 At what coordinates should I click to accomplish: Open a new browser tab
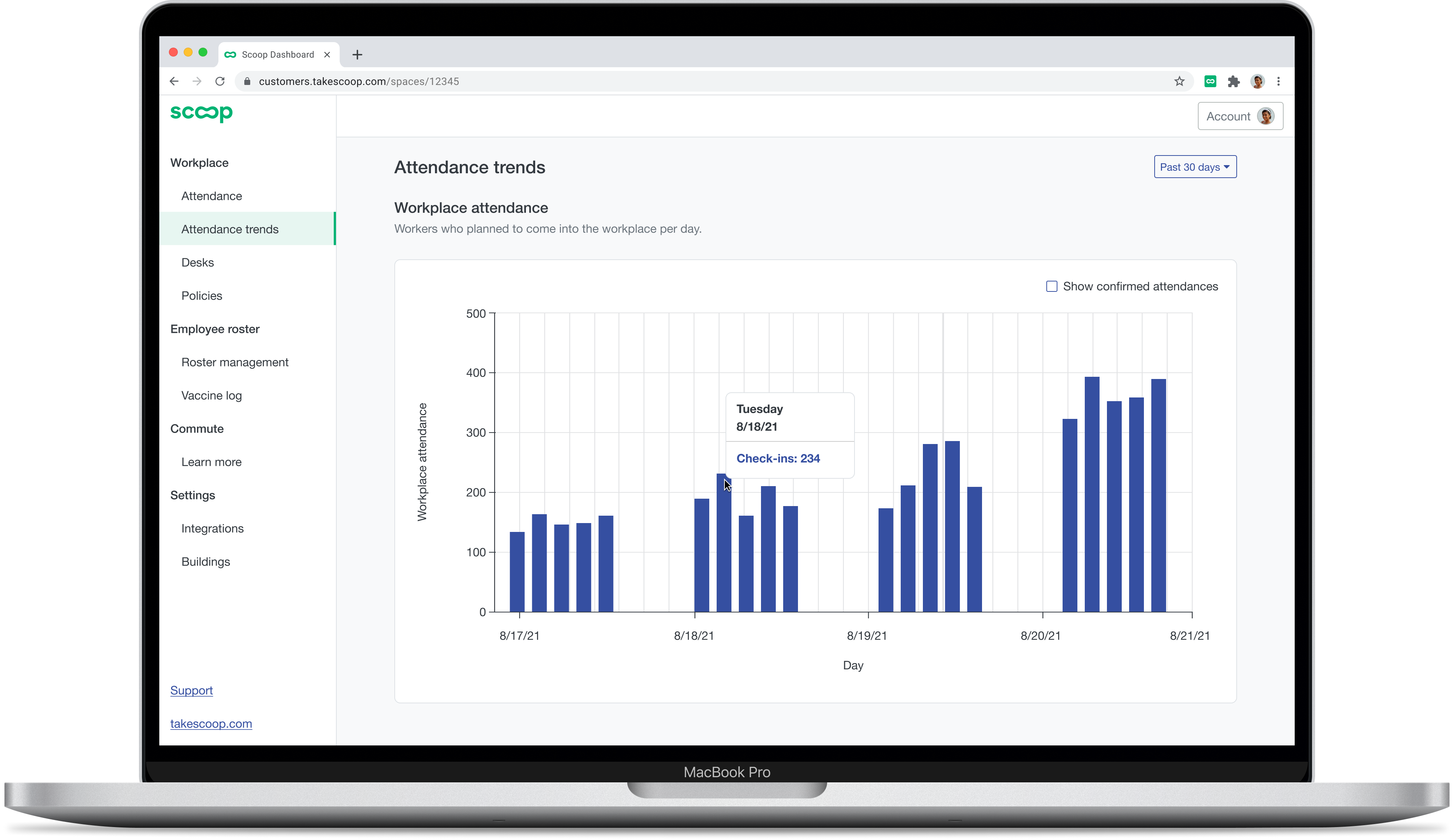357,55
